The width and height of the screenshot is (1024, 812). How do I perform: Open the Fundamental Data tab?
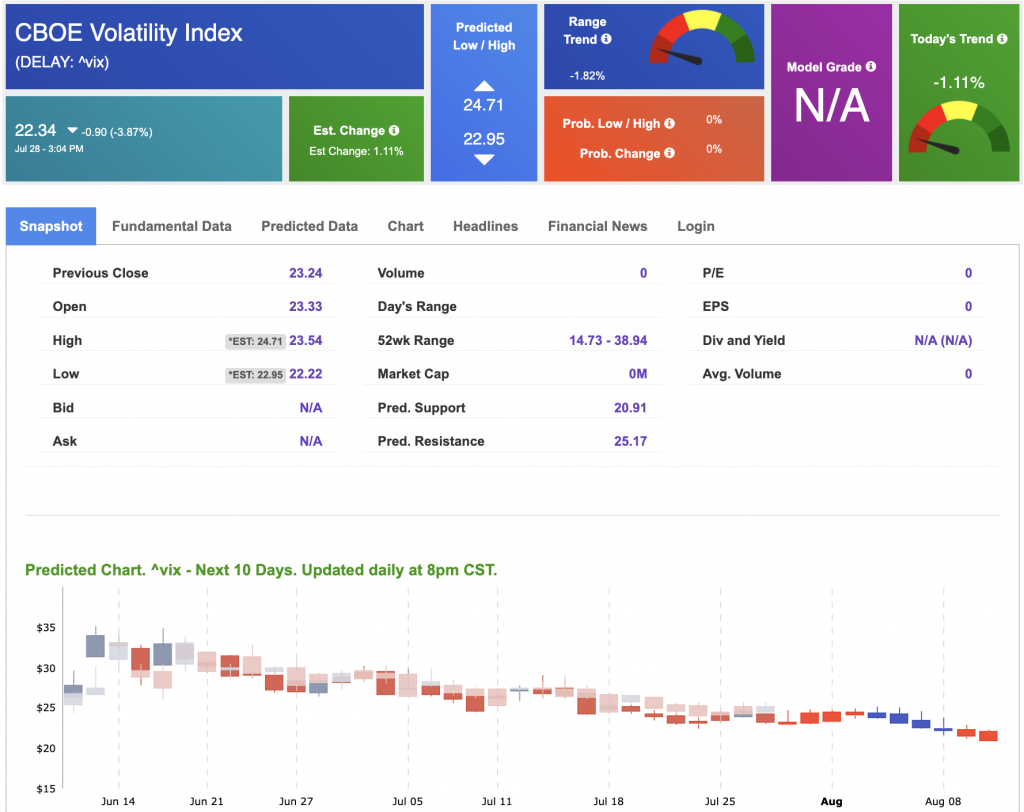[x=172, y=226]
